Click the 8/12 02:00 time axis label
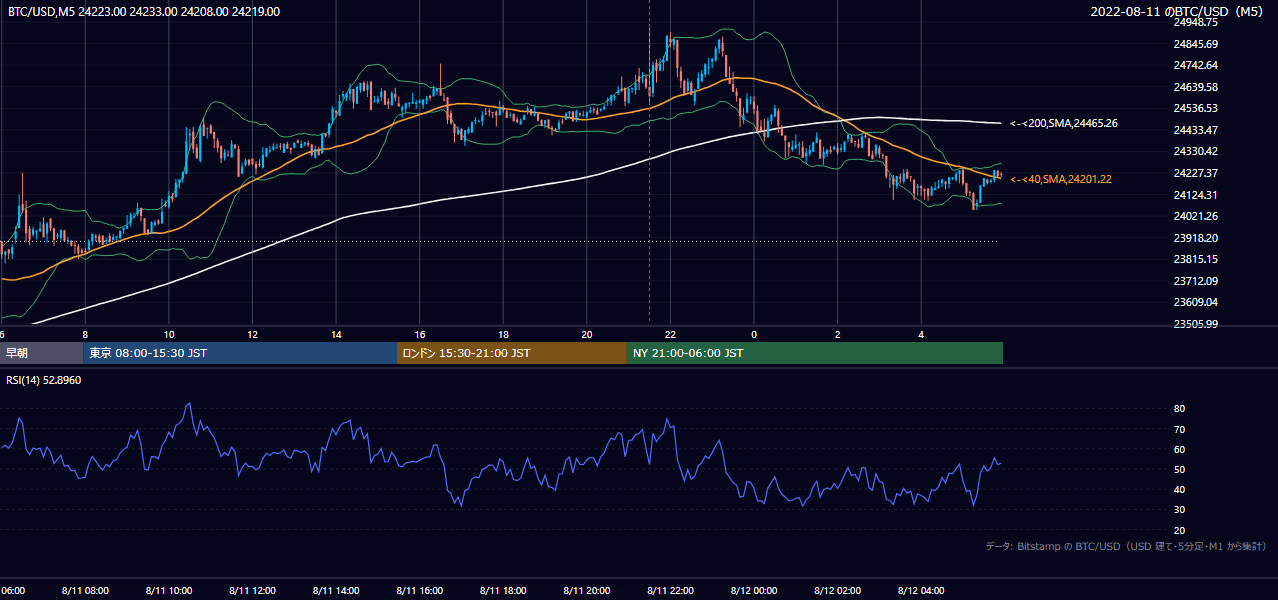Viewport: 1278px width, 600px height. tap(838, 591)
